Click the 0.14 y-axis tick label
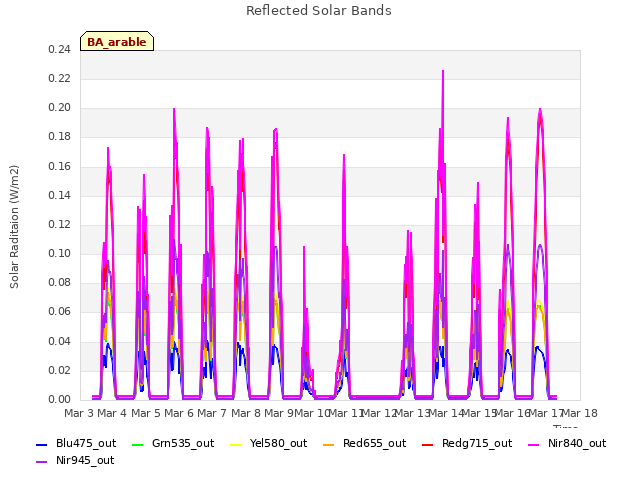Screen dimensions: 640x480 point(59,196)
